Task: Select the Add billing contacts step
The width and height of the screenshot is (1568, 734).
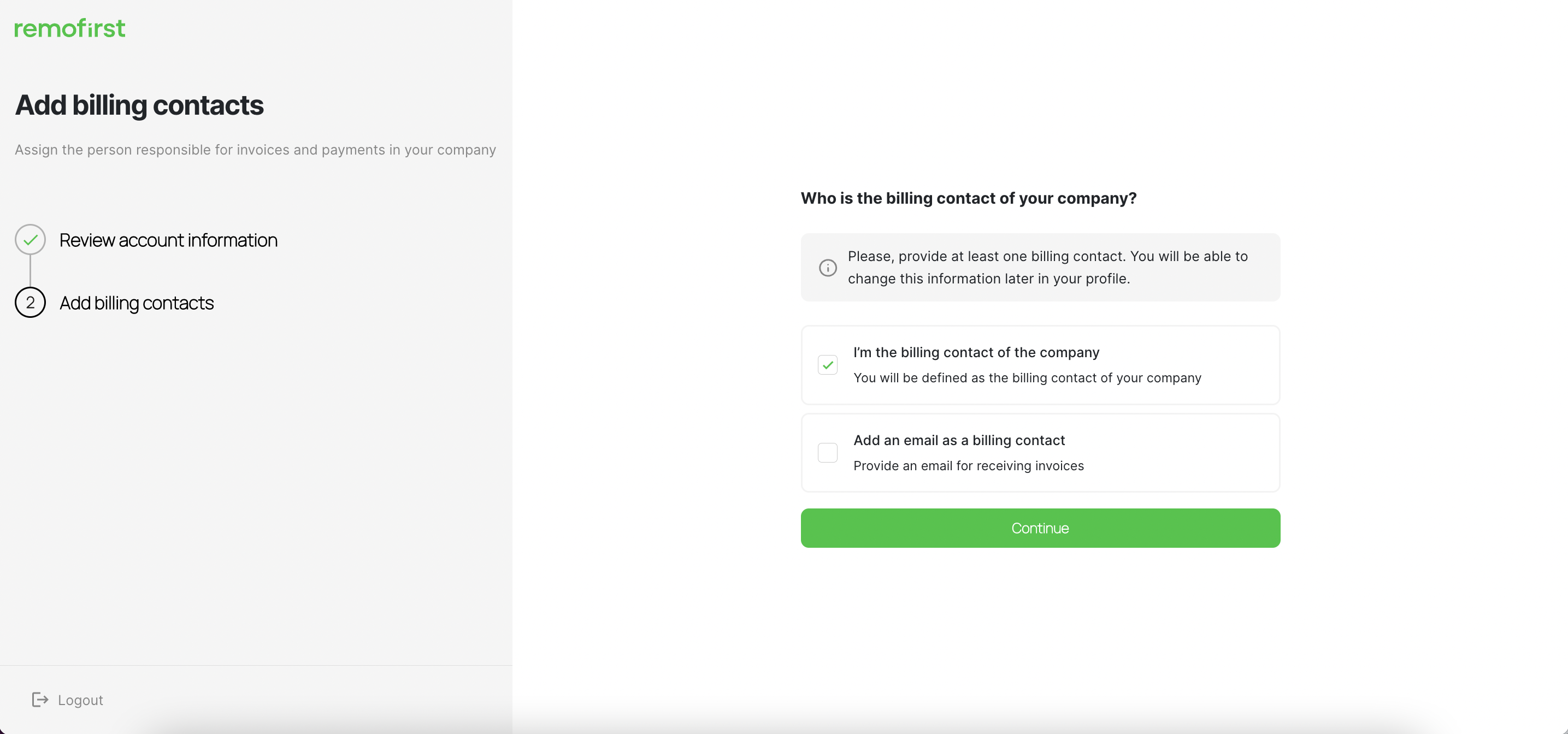Action: 137,303
